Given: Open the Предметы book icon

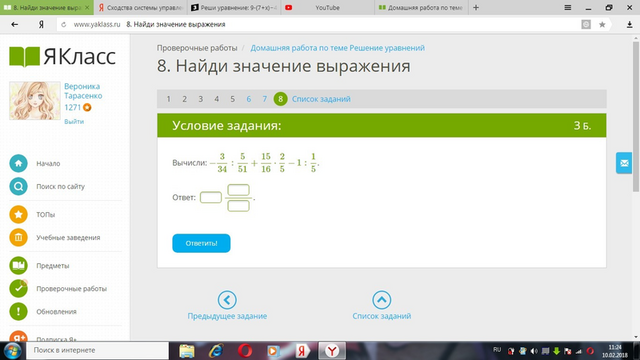Looking at the screenshot, I should (18, 265).
